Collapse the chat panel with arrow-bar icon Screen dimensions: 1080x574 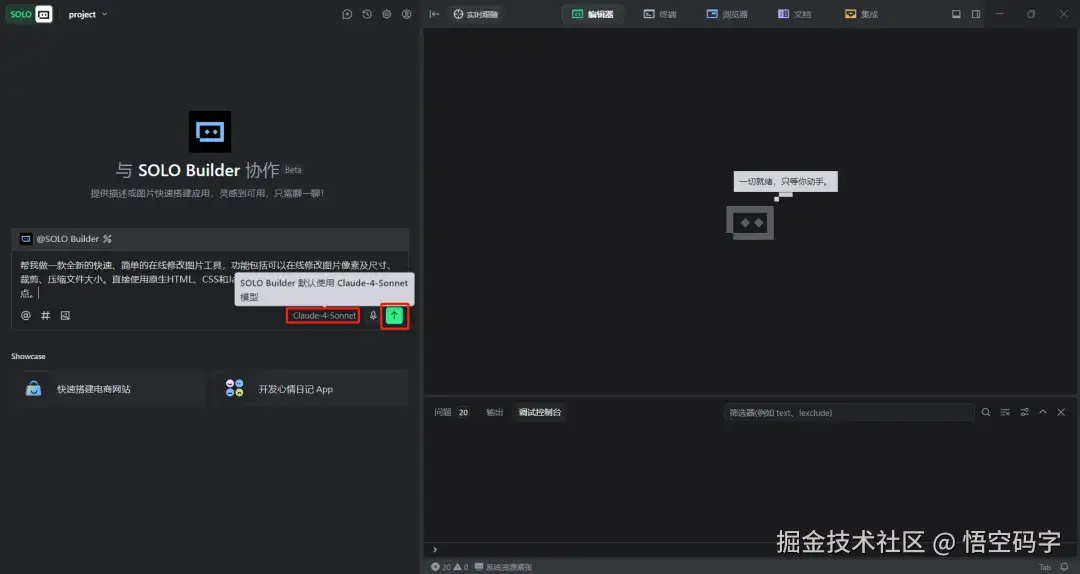click(x=434, y=14)
